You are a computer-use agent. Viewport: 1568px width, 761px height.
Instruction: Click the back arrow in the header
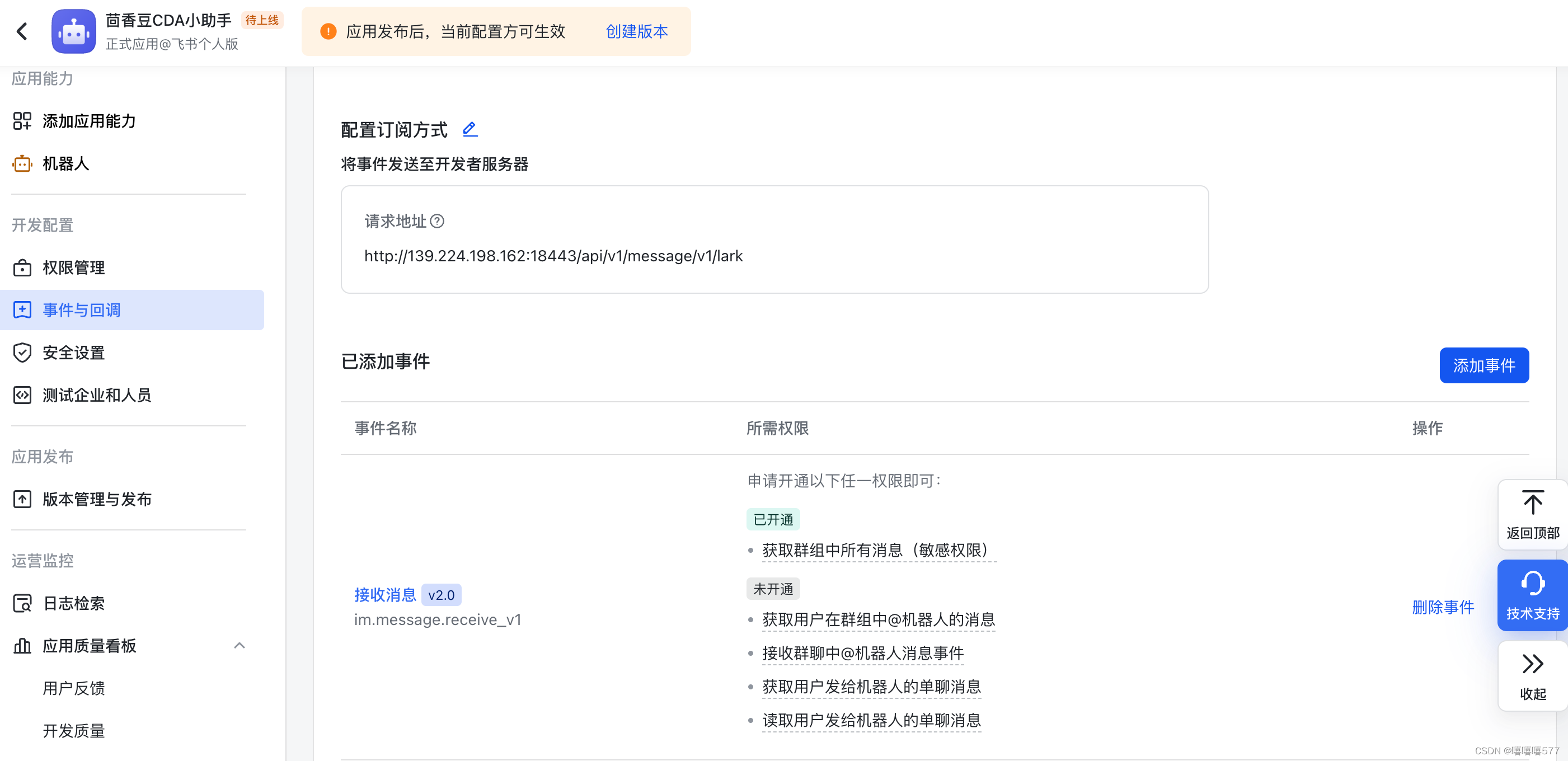22,31
